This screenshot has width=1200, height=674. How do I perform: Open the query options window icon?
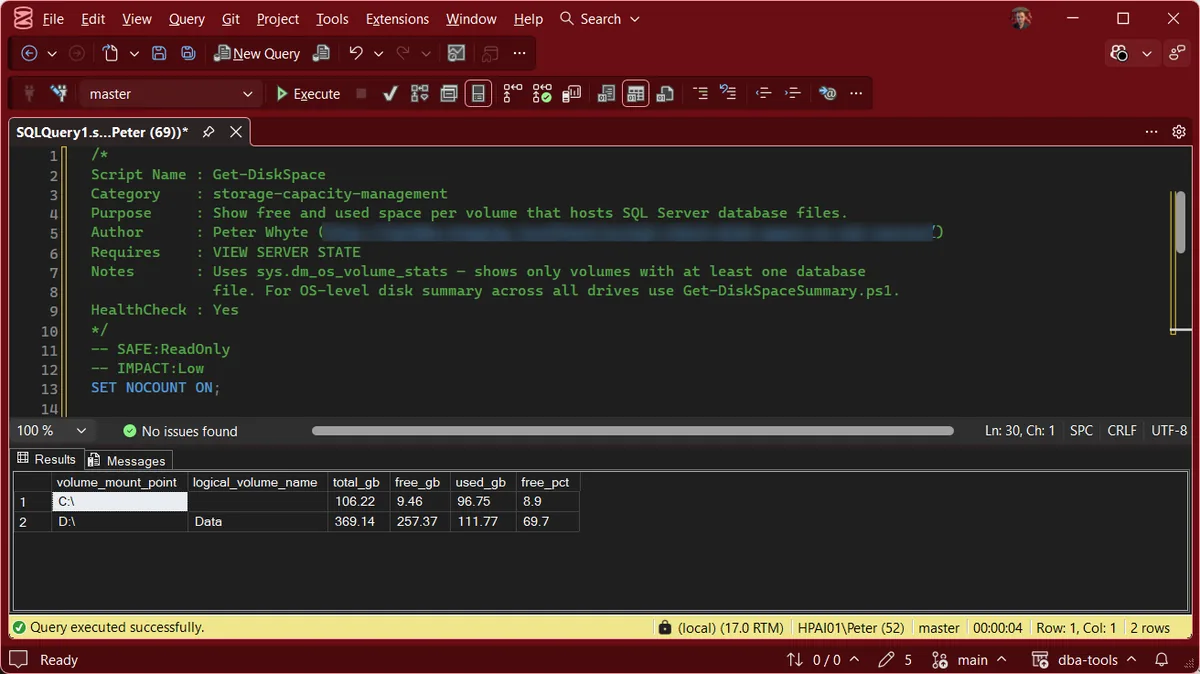449,93
